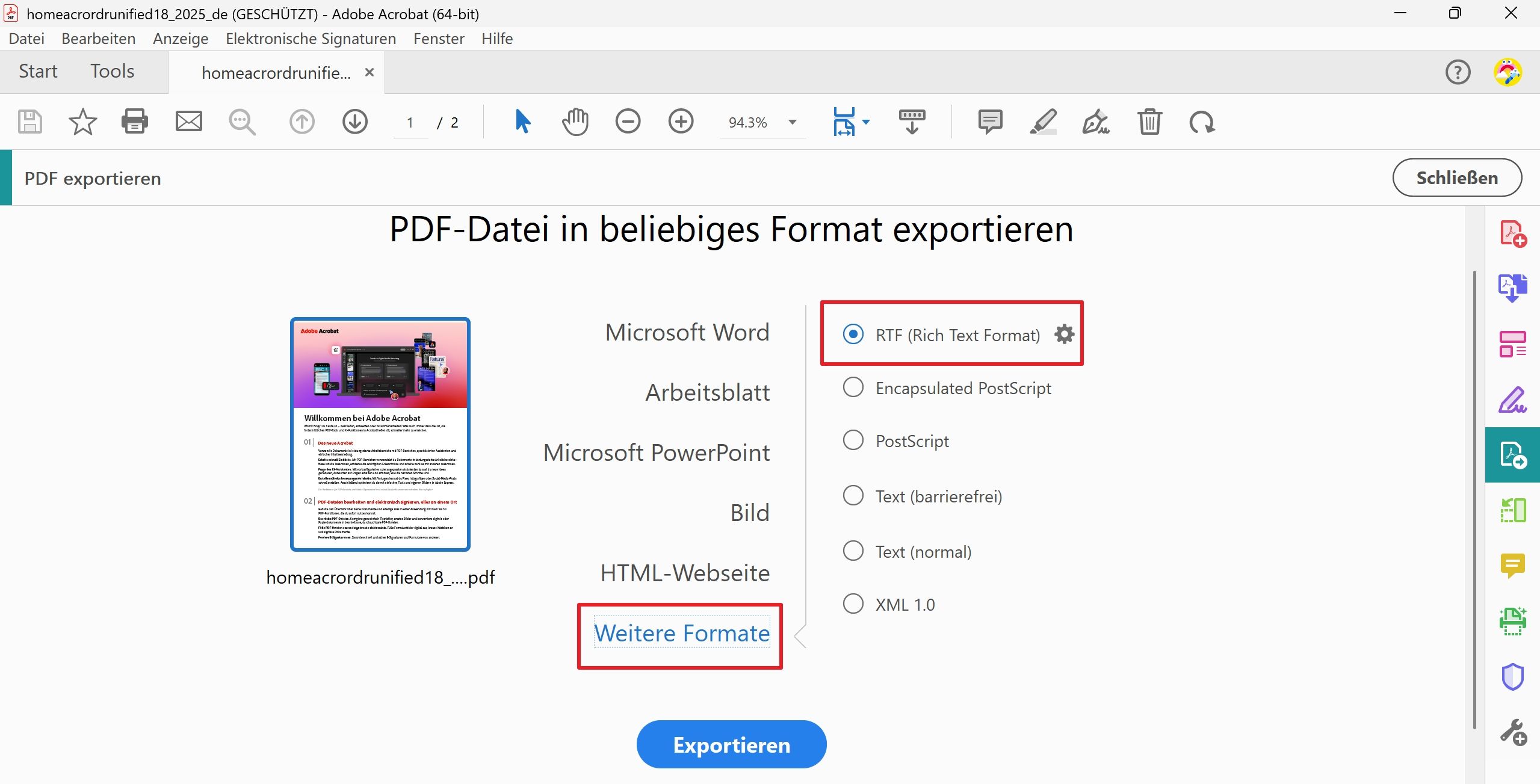Open the green compress PDF sidebar icon
Viewport: 1540px width, 784px height.
[1512, 510]
